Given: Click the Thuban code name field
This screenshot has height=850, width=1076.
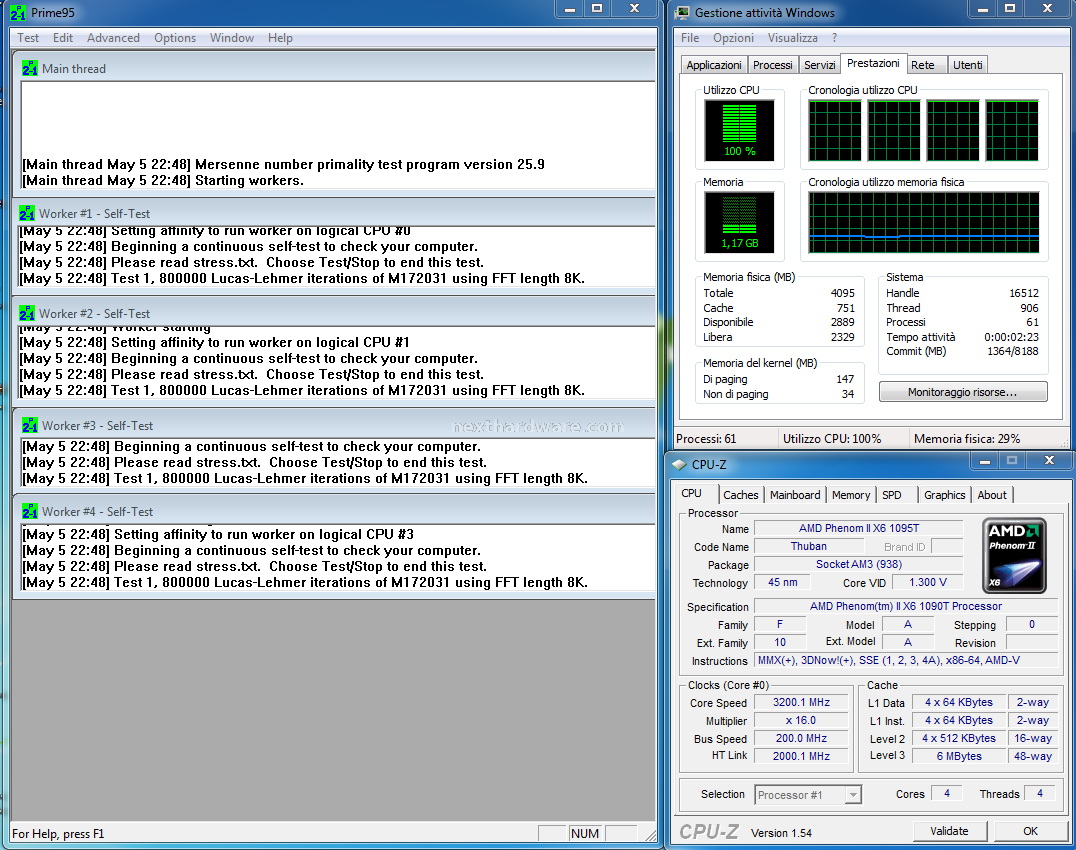Looking at the screenshot, I should pyautogui.click(x=808, y=546).
